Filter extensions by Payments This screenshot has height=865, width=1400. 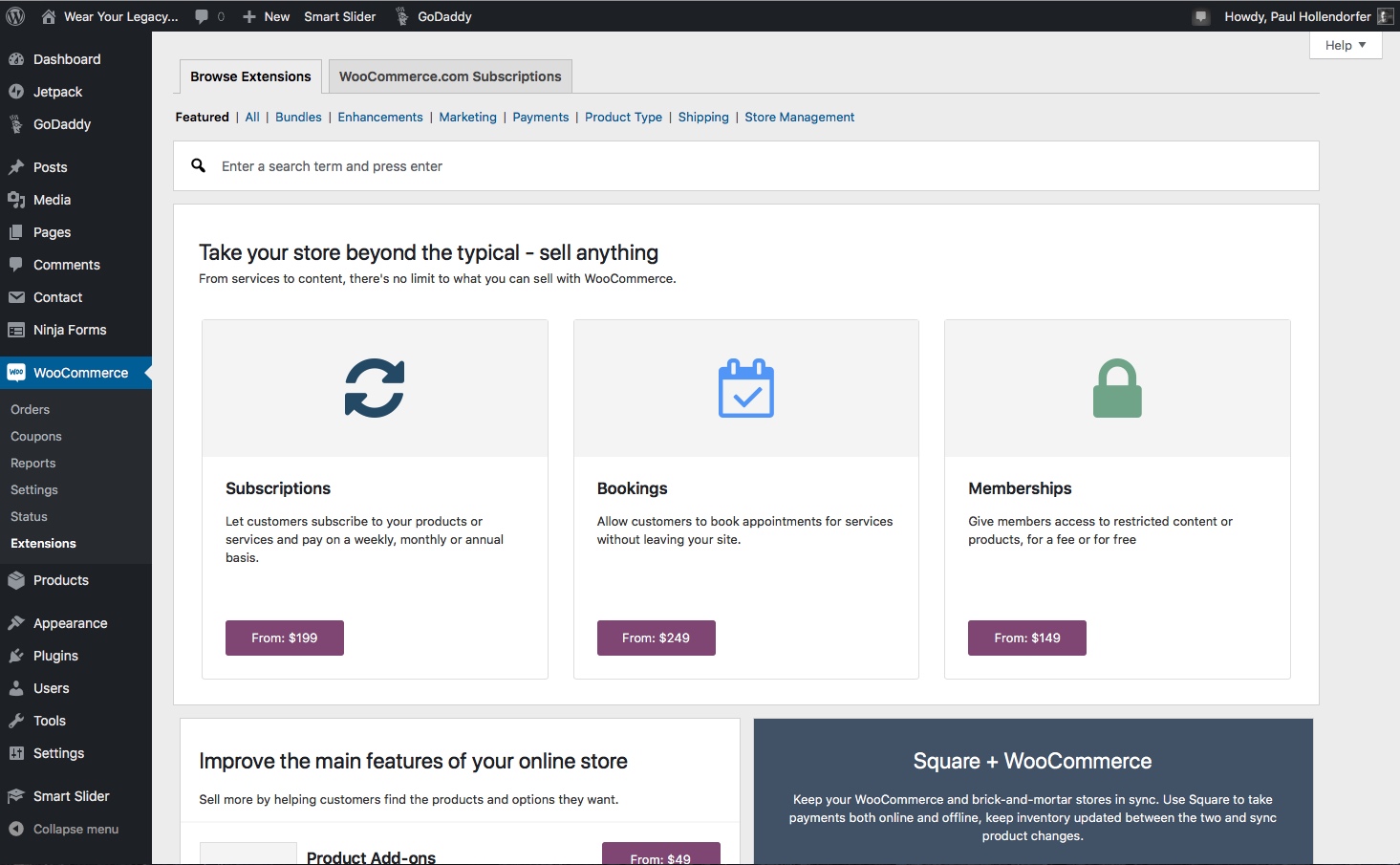tap(541, 117)
